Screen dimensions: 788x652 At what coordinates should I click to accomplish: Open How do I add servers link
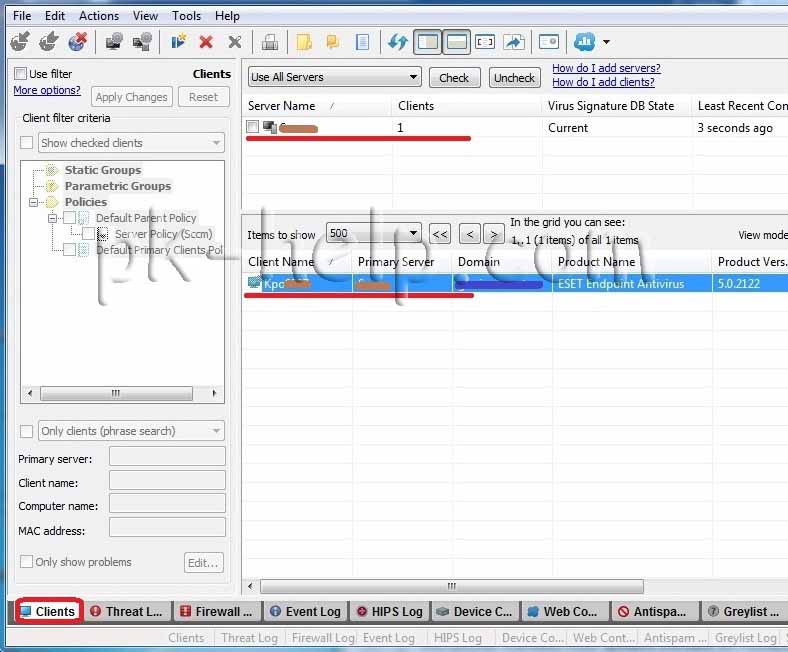point(606,68)
